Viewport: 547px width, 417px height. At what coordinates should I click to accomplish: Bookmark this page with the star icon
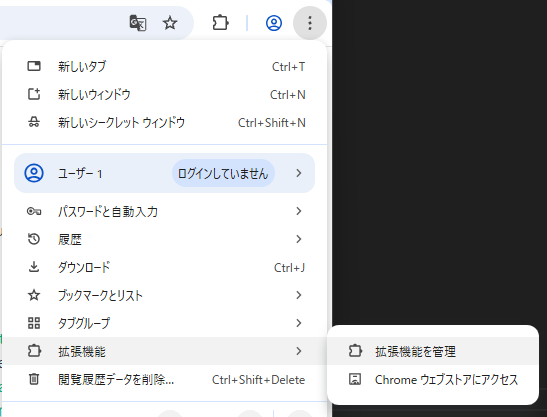point(170,23)
